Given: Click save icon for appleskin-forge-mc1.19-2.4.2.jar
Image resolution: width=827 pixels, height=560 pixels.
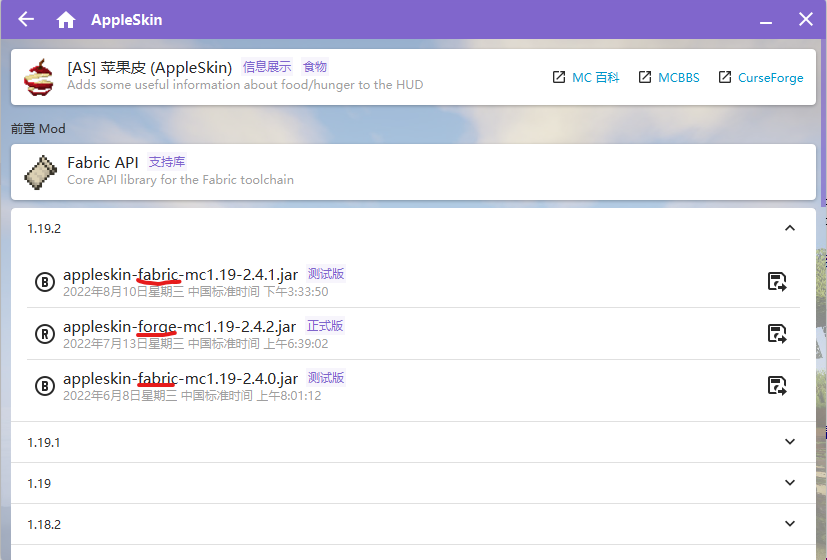Looking at the screenshot, I should coord(777,334).
